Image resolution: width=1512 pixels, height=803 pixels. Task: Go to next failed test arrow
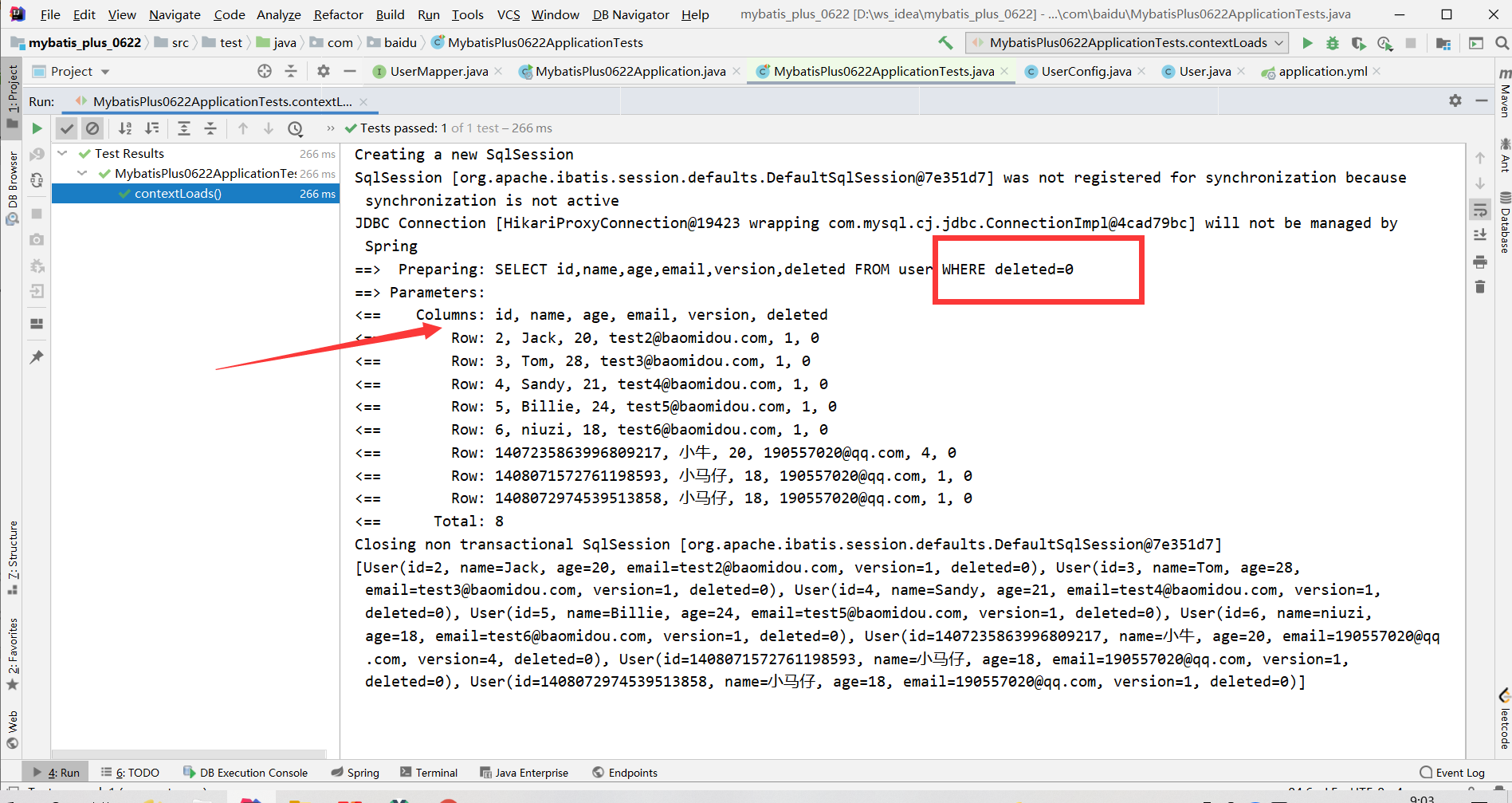(269, 128)
